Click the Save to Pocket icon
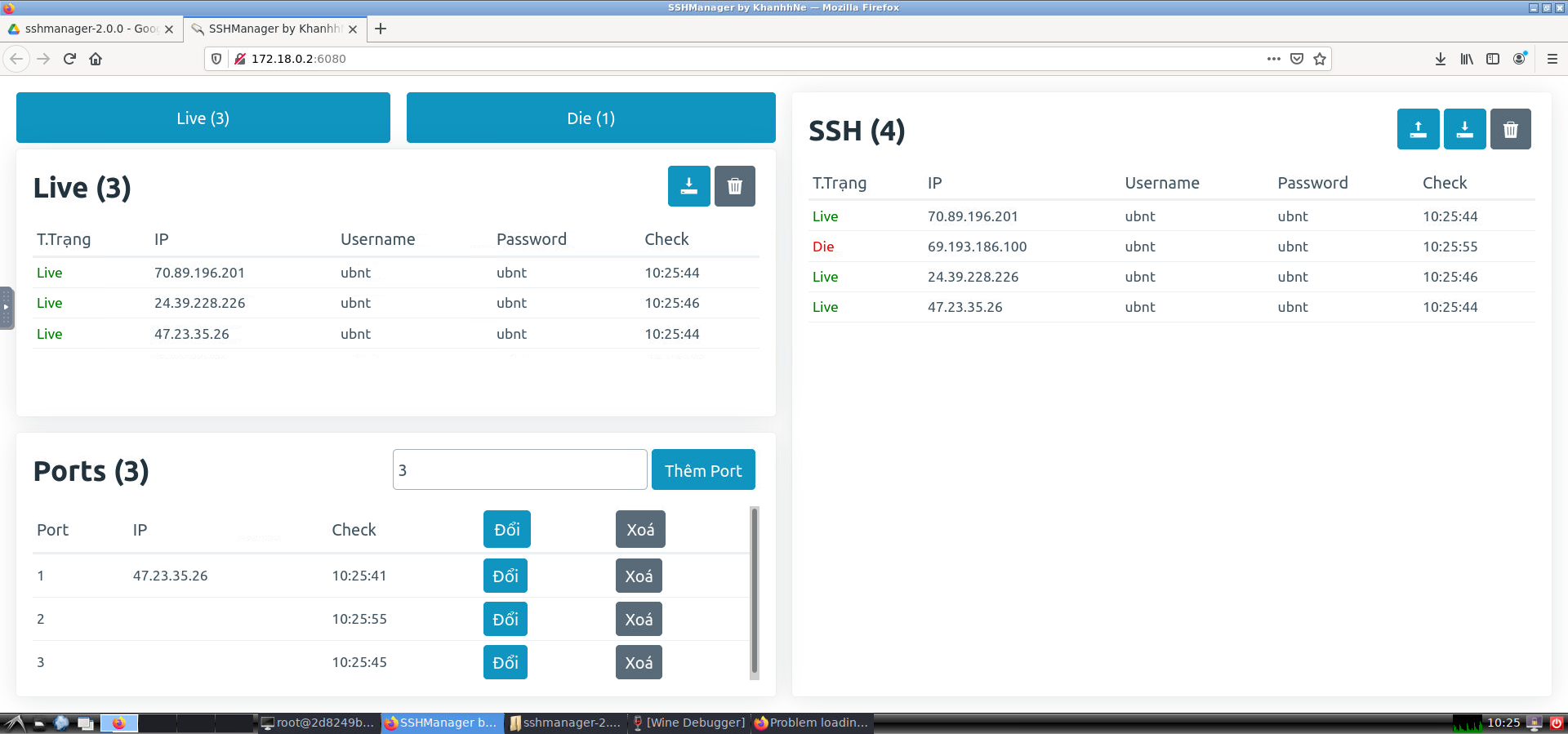The height and width of the screenshot is (734, 1568). coord(1297,59)
